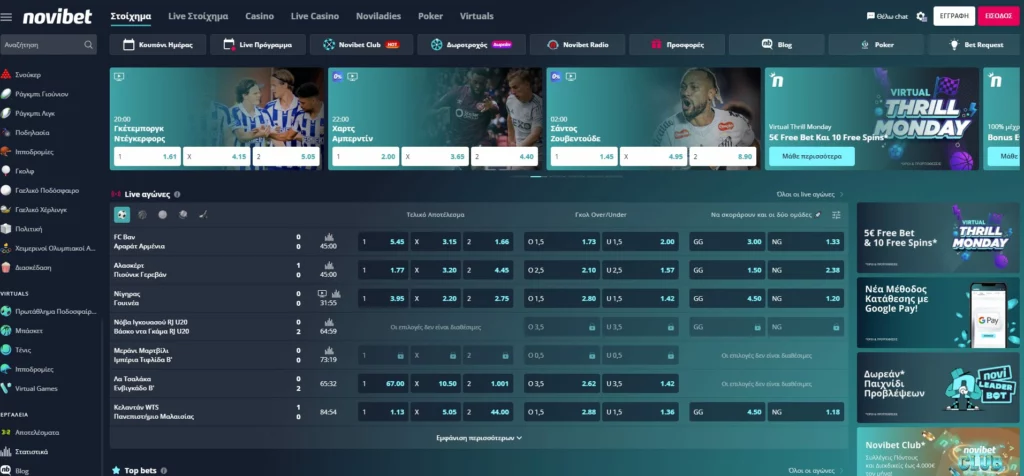Screen dimensions: 1024x476
Task: Open Αποτελέσματα tool in the sidebar
Action: pyautogui.click(x=35, y=432)
